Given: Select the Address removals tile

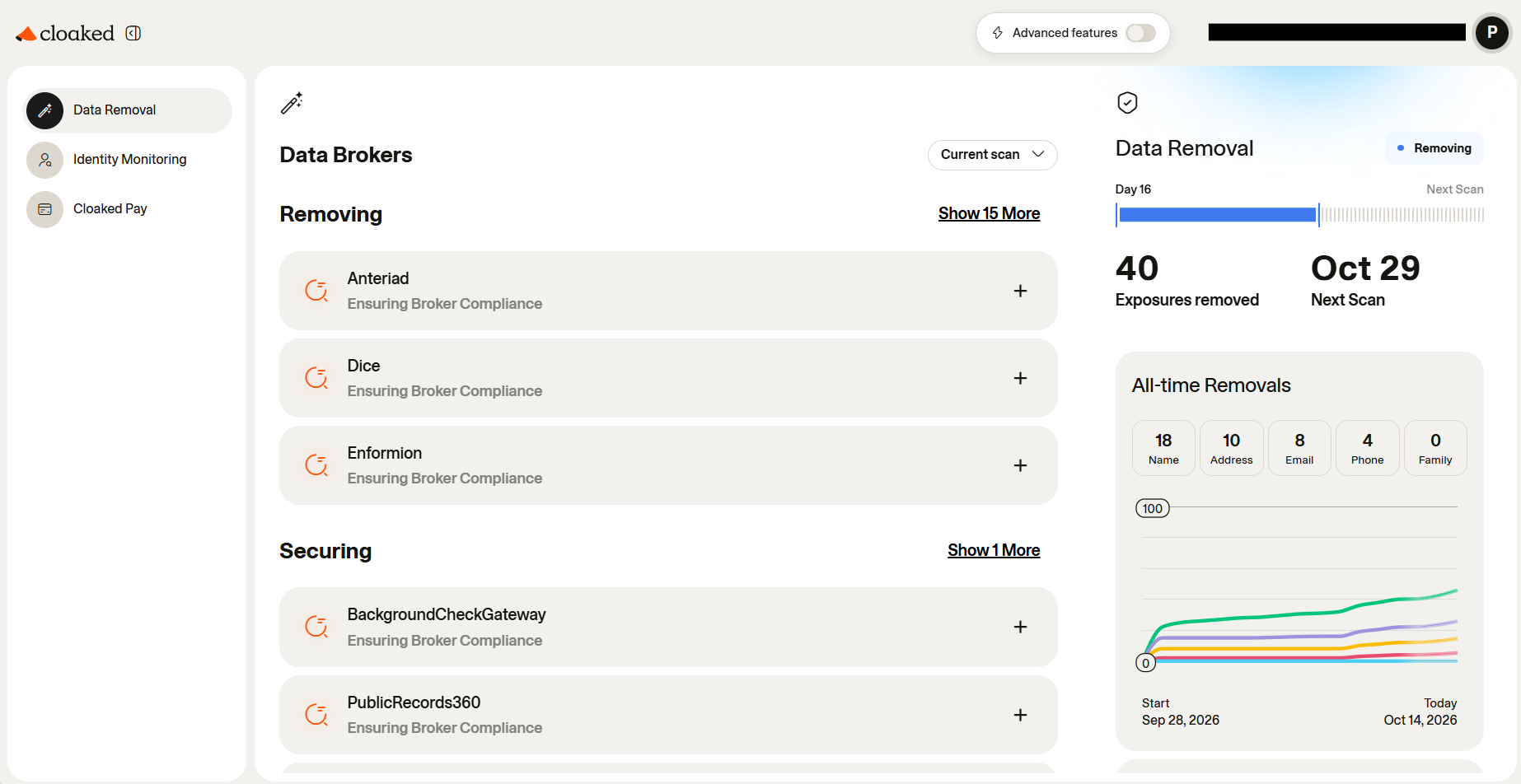Looking at the screenshot, I should [1232, 448].
